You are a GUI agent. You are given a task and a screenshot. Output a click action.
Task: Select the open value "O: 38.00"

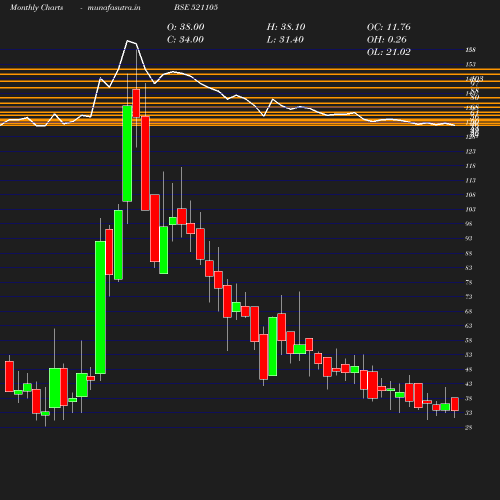point(186,27)
